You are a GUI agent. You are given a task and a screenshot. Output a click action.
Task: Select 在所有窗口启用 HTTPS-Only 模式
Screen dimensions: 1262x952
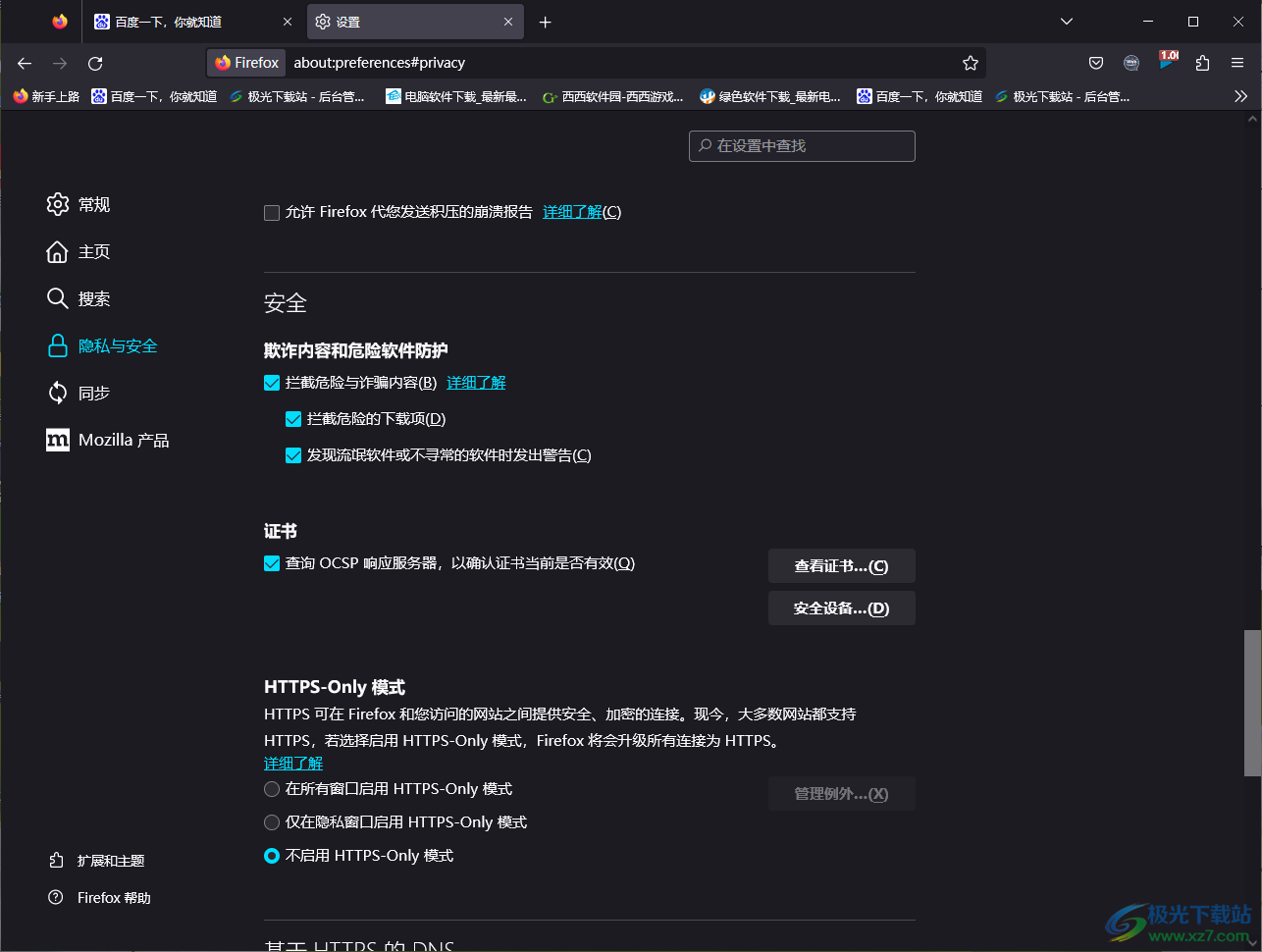click(272, 789)
